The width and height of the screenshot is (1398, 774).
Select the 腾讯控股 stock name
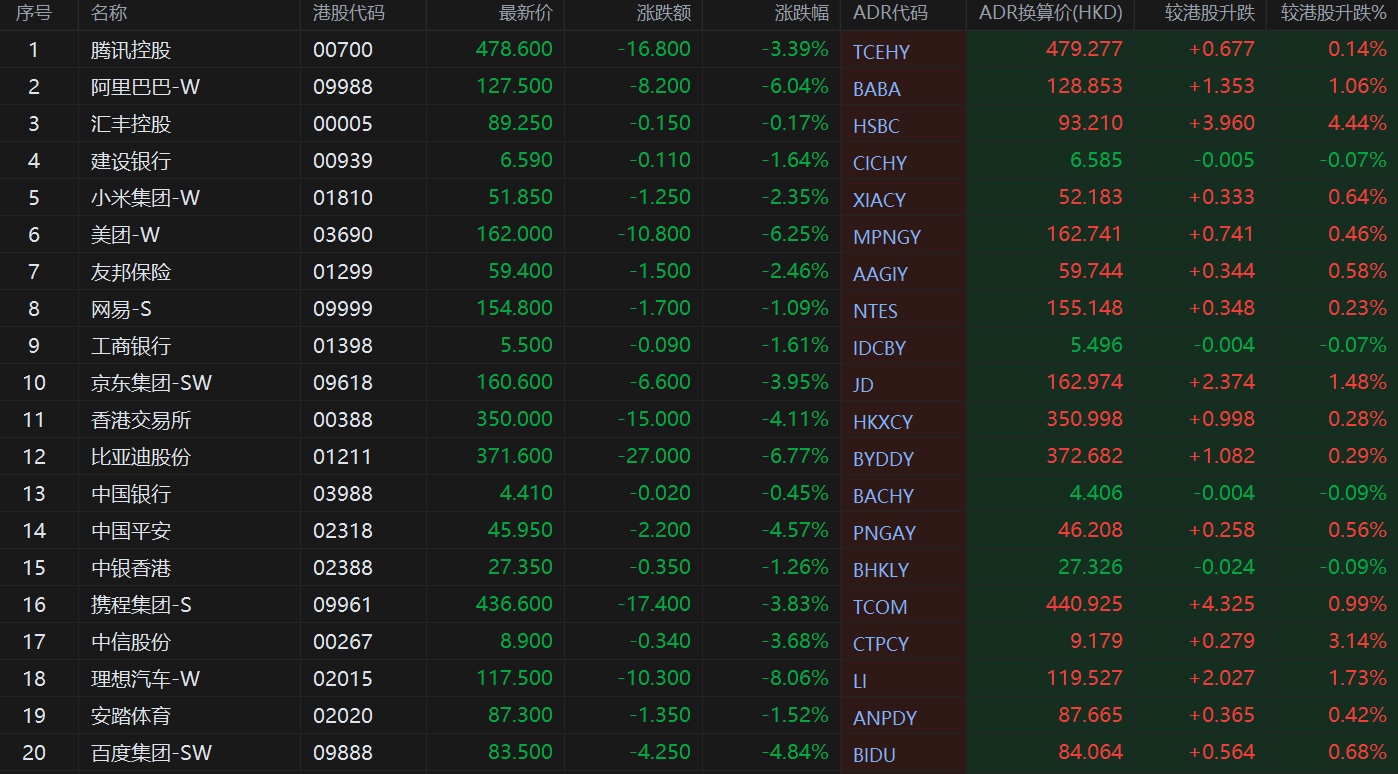[x=131, y=50]
